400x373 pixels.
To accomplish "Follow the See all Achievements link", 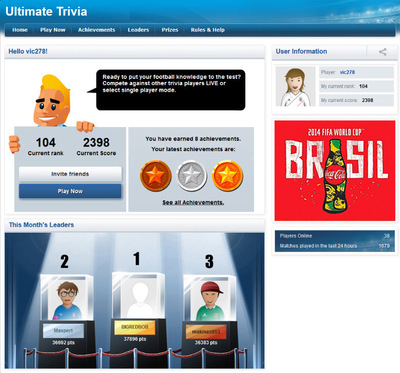I will (193, 202).
